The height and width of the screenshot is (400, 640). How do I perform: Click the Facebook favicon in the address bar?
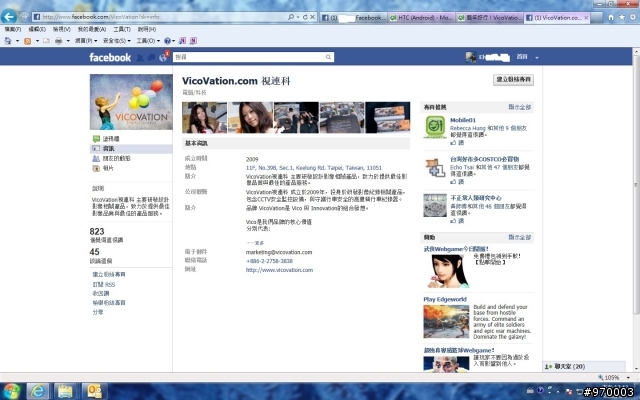pyautogui.click(x=37, y=17)
